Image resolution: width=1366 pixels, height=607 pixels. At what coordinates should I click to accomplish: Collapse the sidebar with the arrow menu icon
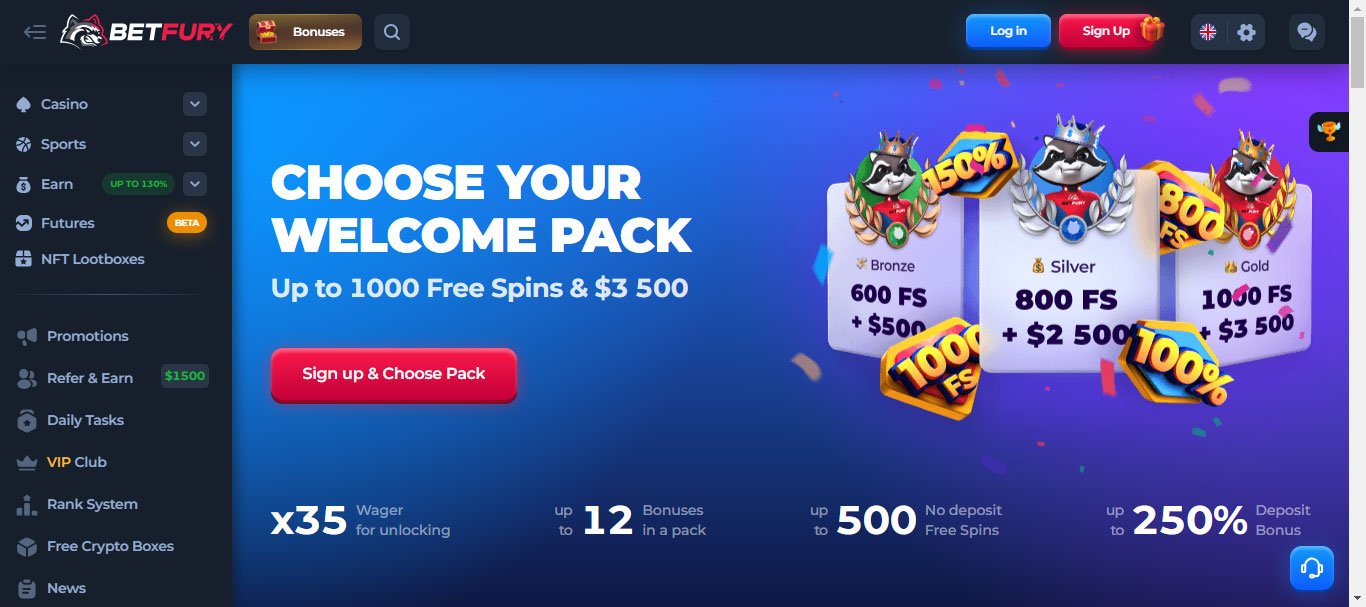(x=35, y=32)
